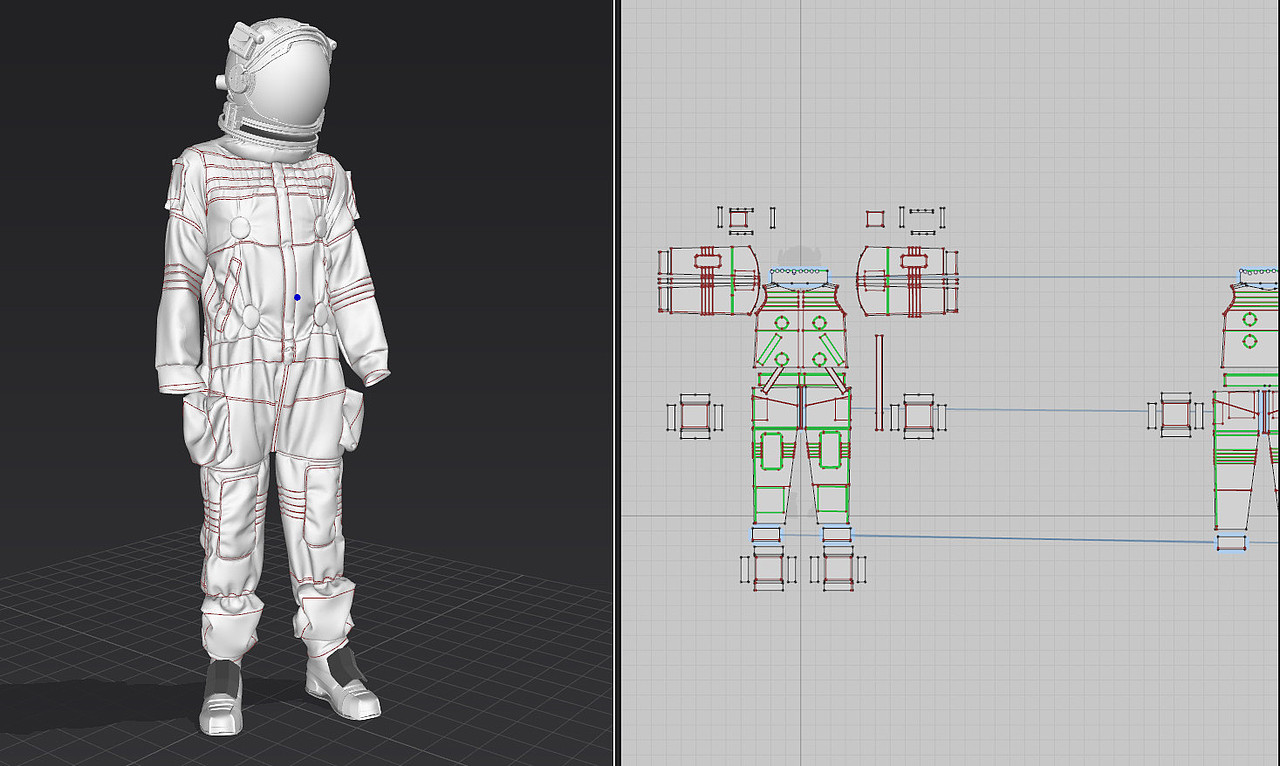Select the partially visible back torso pattern at right edge
This screenshot has width=1280, height=766.
click(1250, 327)
